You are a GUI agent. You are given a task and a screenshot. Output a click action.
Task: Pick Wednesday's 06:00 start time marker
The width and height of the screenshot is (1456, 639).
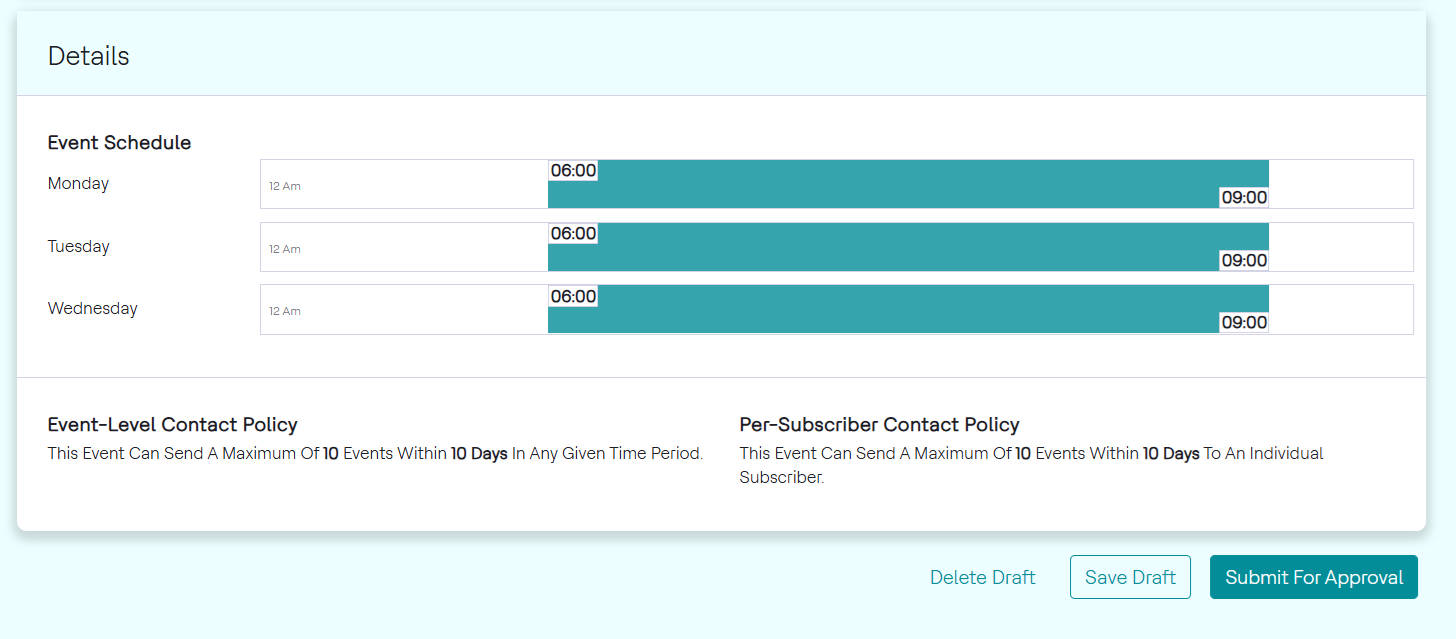573,296
